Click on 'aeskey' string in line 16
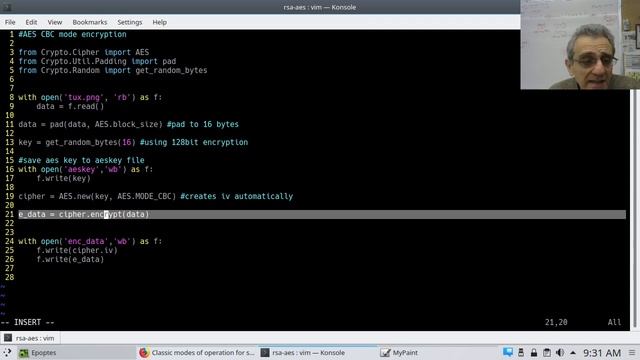Image resolution: width=640 pixels, height=360 pixels. (82, 169)
